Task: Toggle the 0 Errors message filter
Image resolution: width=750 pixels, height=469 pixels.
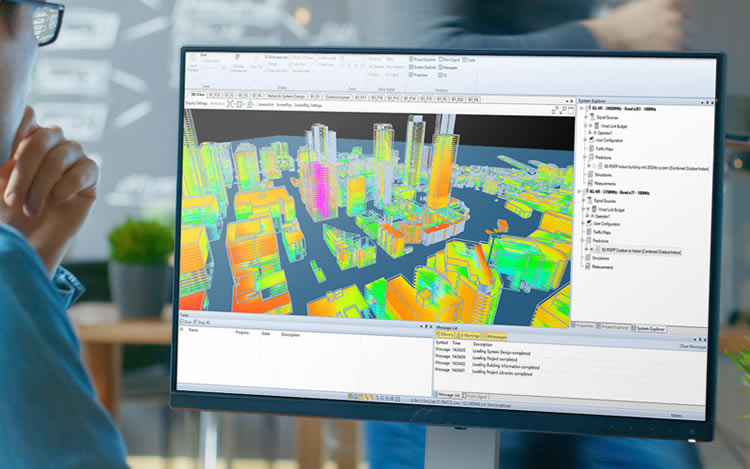Action: (445, 334)
